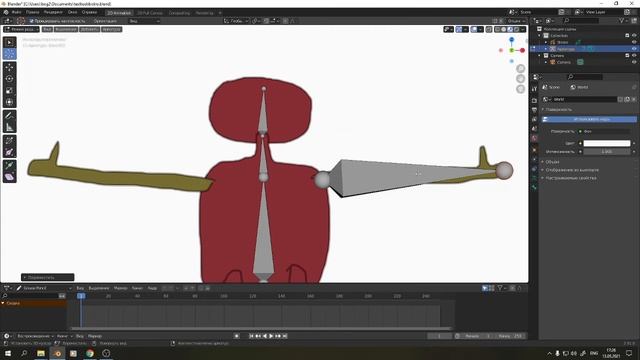Open File Explorer from the taskbar
Screen dimensions: 640x360
click(x=41, y=353)
